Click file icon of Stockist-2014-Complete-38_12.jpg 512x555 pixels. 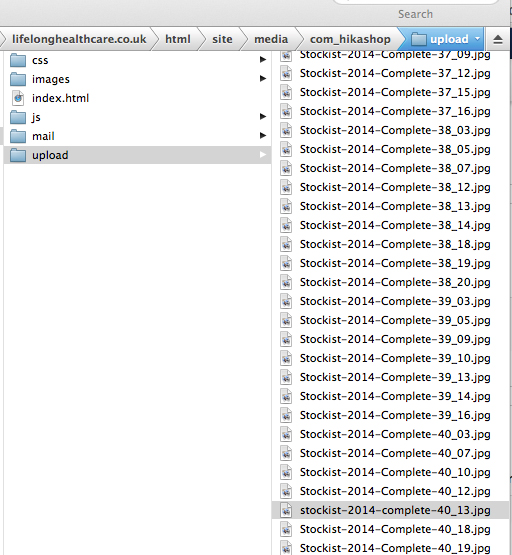pyautogui.click(x=286, y=187)
